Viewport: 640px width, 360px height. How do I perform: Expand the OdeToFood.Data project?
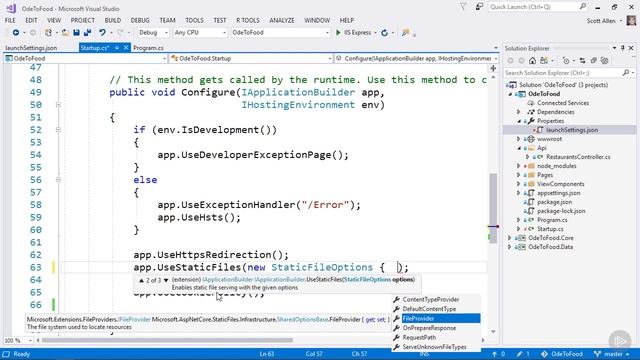[510, 247]
